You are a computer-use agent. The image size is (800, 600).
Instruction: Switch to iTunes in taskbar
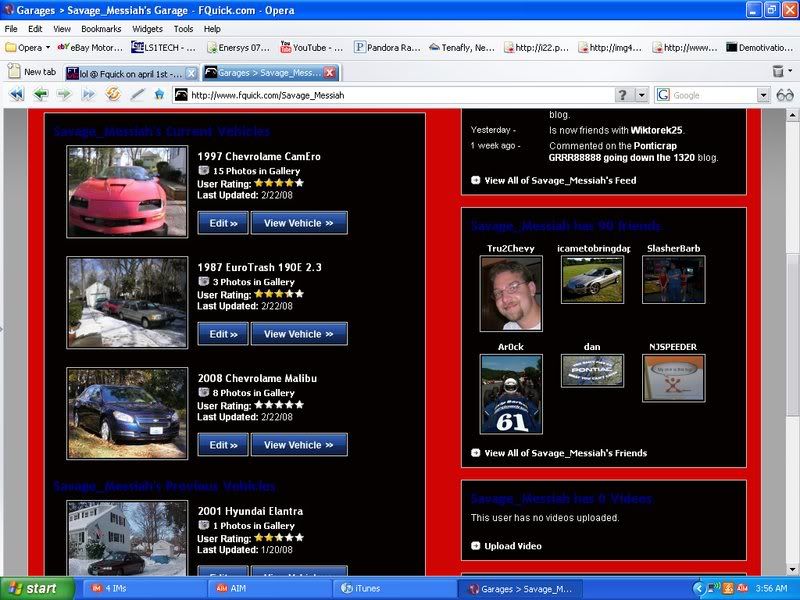coord(394,588)
